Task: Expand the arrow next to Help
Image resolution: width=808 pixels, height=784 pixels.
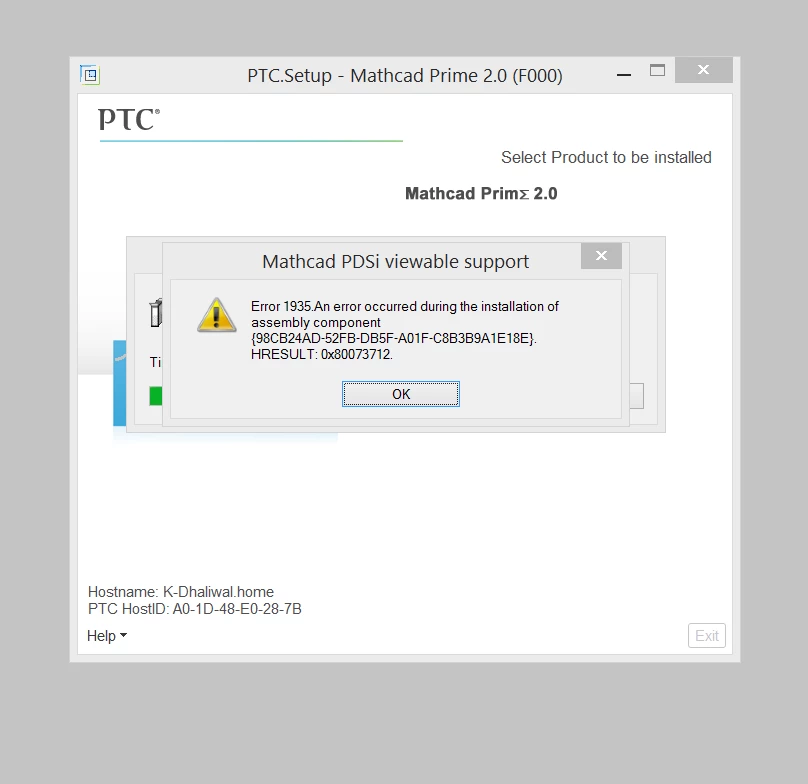Action: tap(123, 636)
